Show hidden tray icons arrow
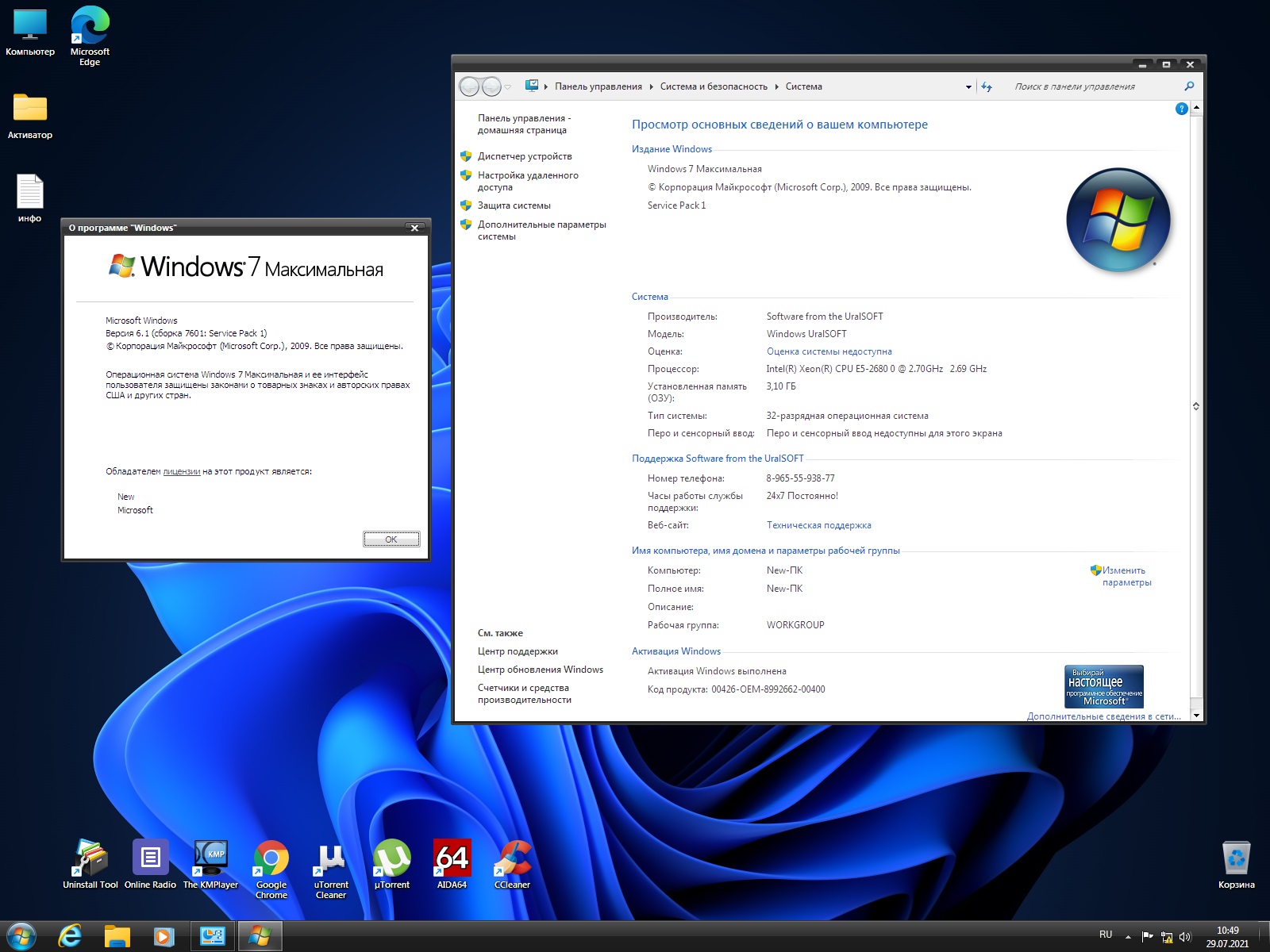This screenshot has height=952, width=1270. [x=1128, y=937]
